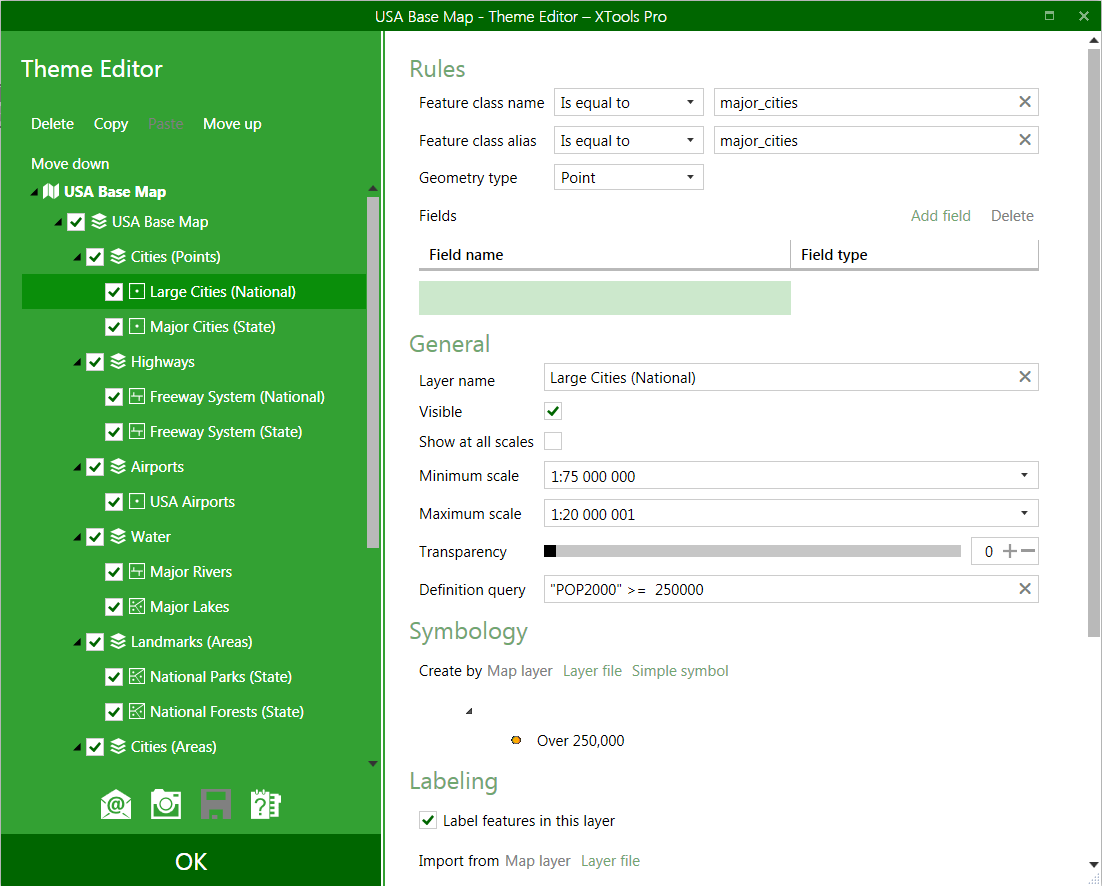Click the fields Delete link
This screenshot has width=1102, height=886.
point(1012,216)
